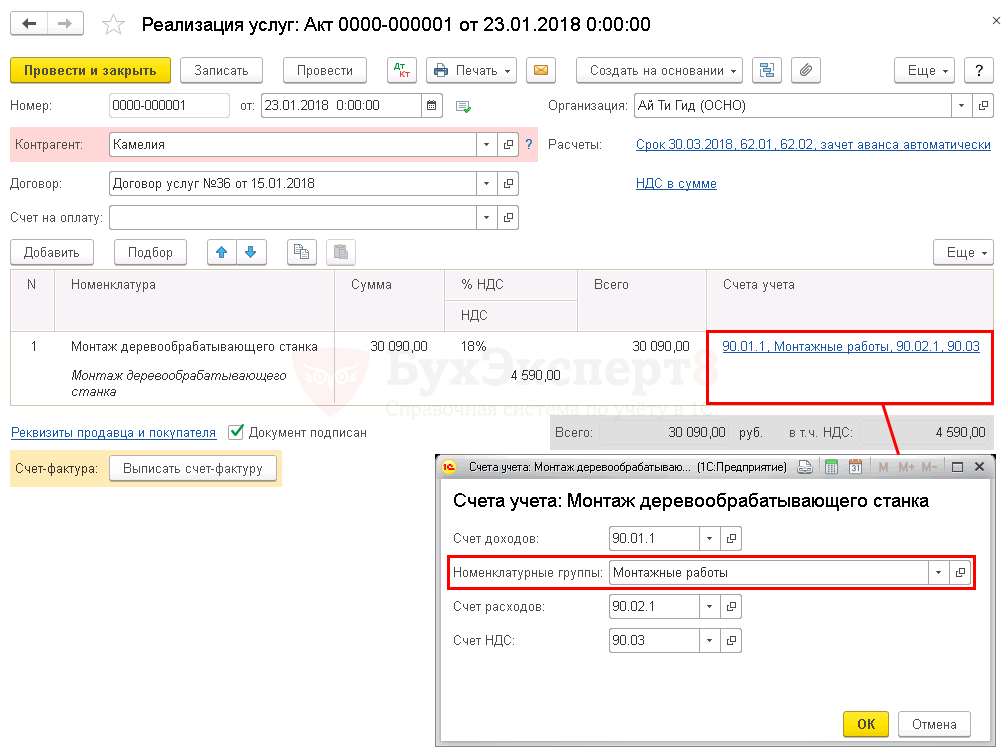Open calculator icon in dialog title bar
This screenshot has height=754, width=1008.
point(828,467)
